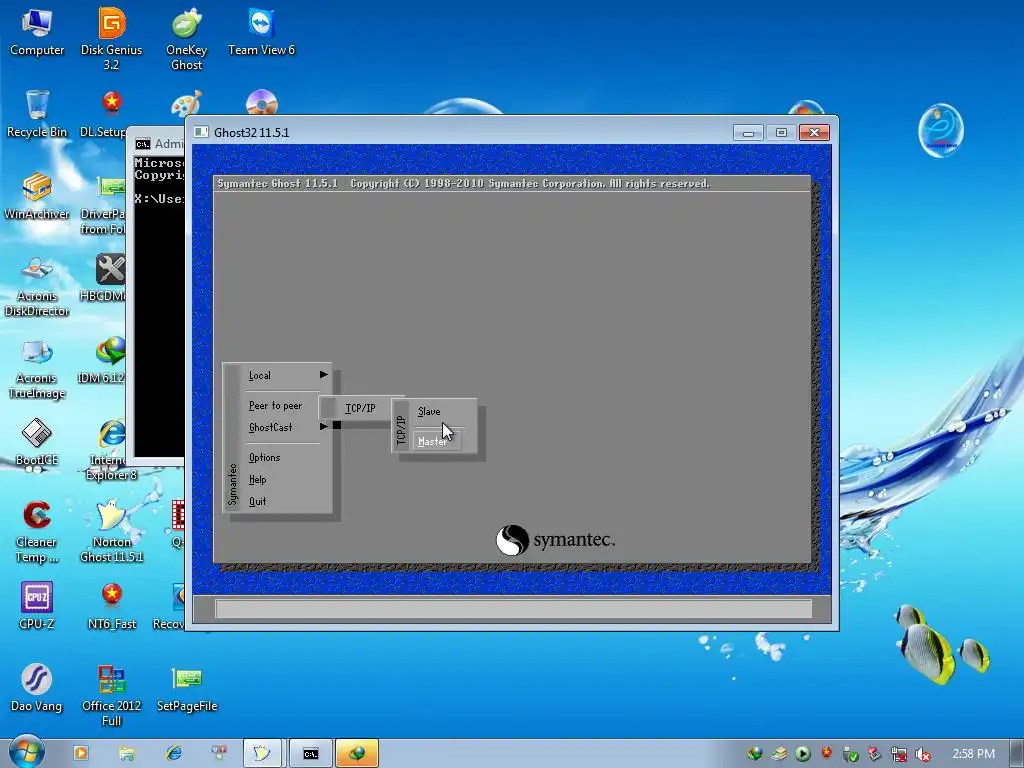Image resolution: width=1024 pixels, height=768 pixels.
Task: Open the Computer desktop icon
Action: 37,33
